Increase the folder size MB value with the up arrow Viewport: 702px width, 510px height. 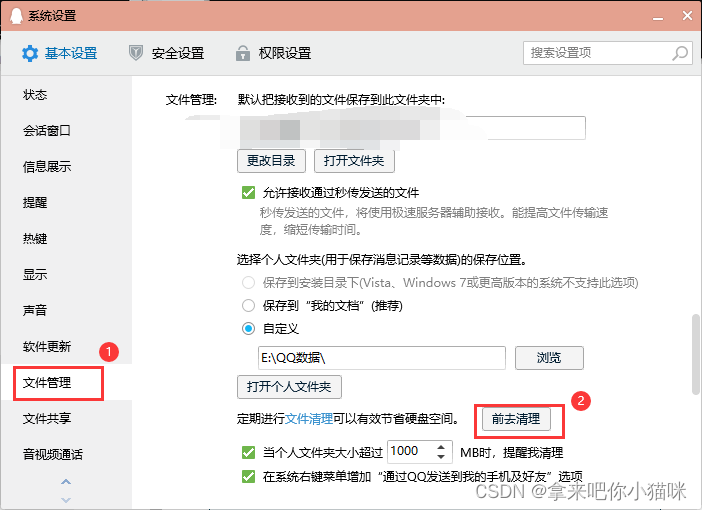tap(441, 447)
